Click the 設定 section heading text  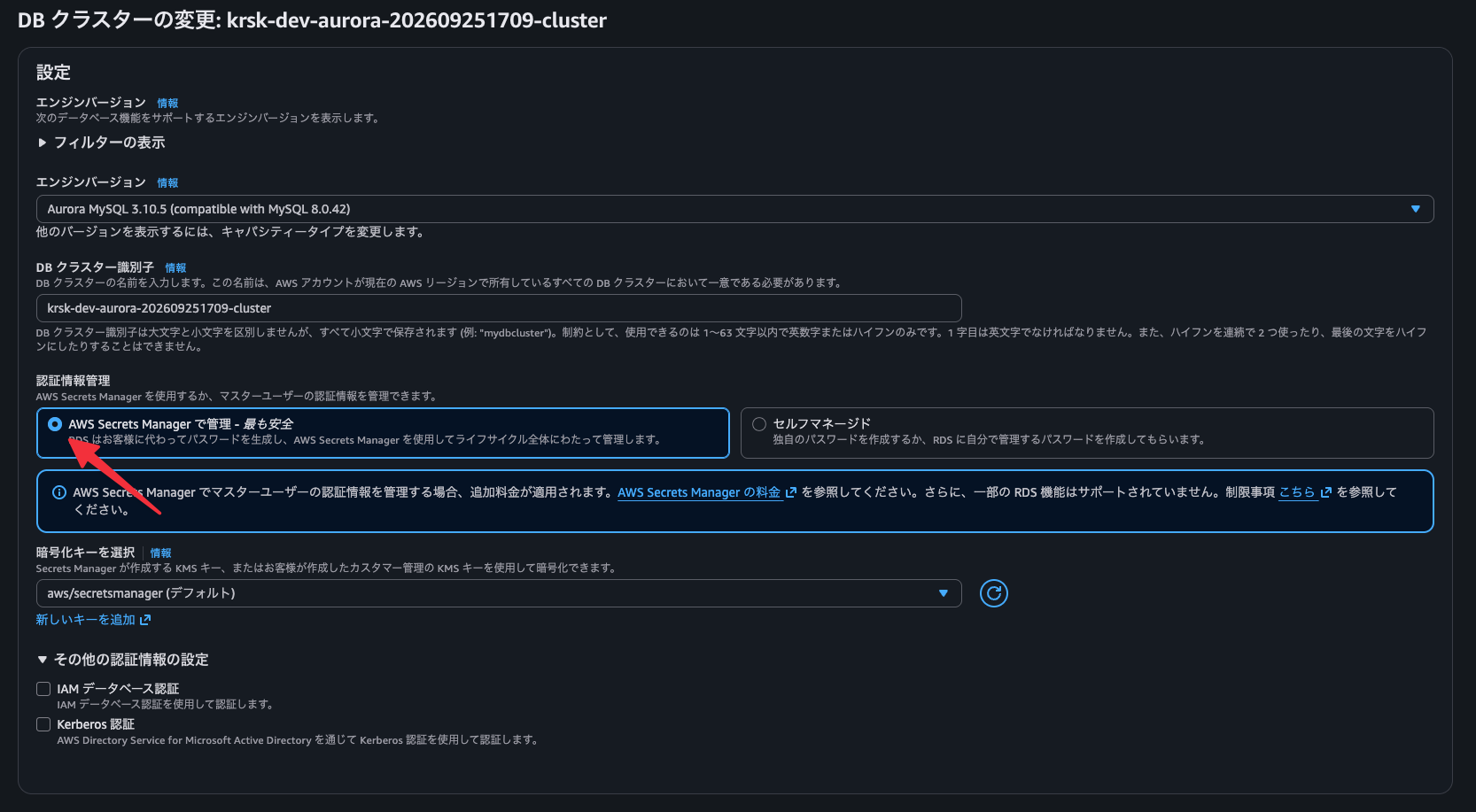[x=53, y=73]
